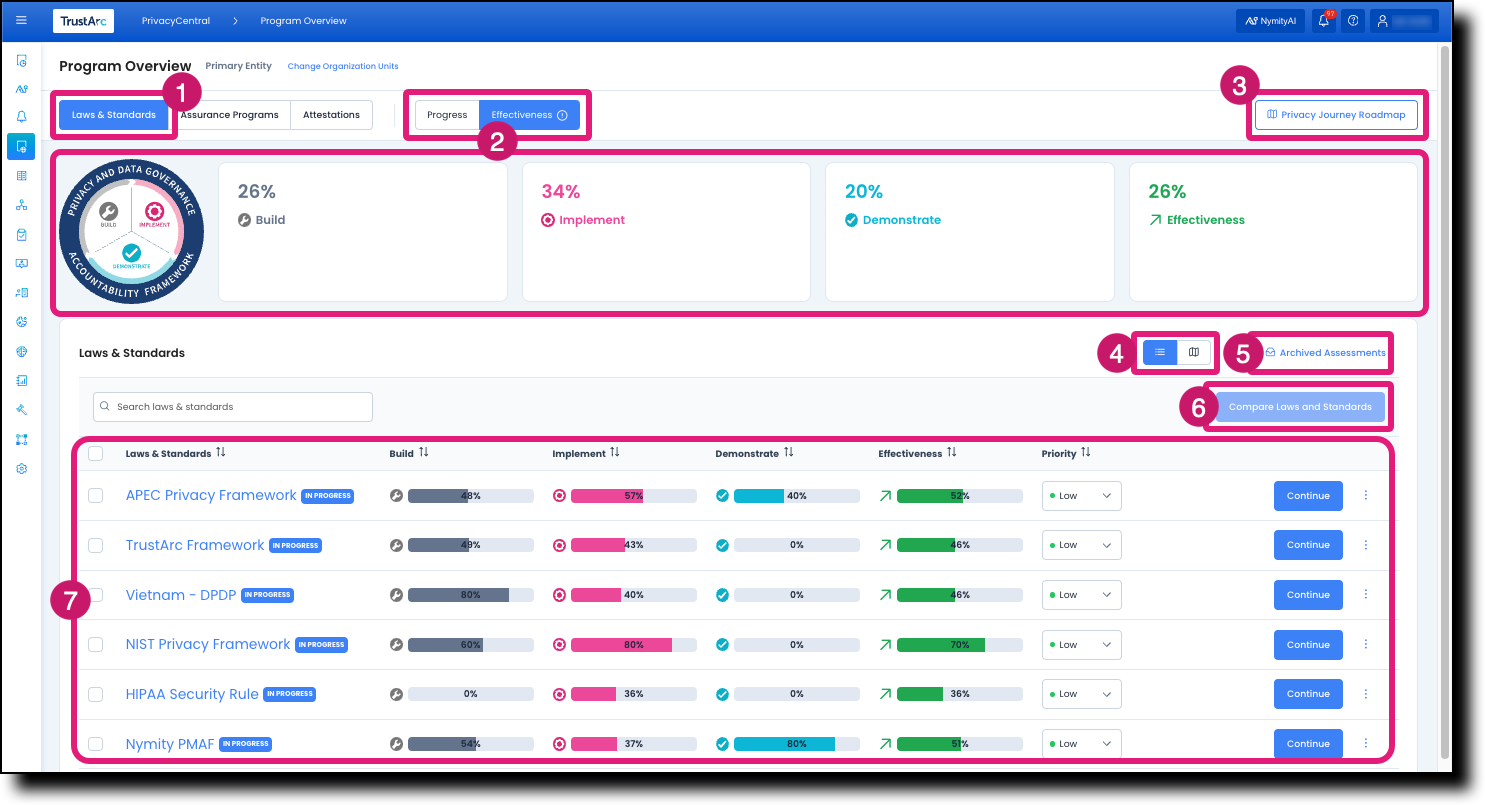Switch to the Assurance Programs tab
The height and width of the screenshot is (805, 1485).
tap(231, 114)
